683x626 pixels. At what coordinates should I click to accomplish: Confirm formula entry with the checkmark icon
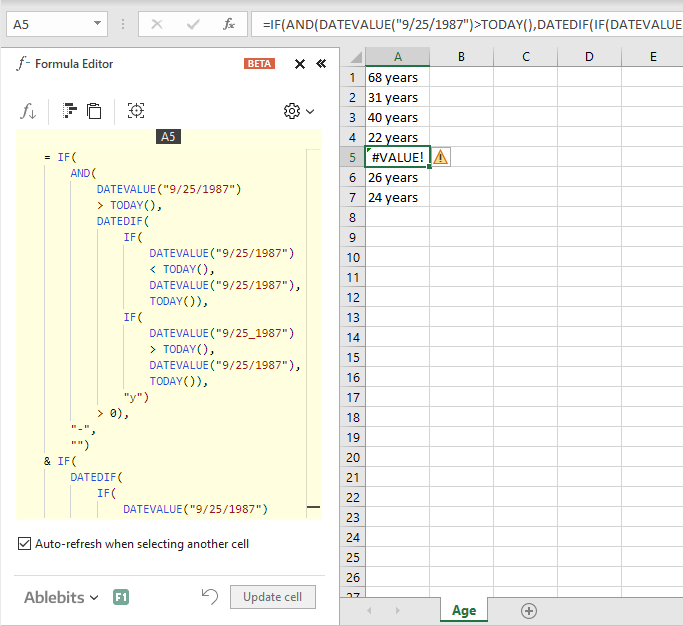click(x=193, y=24)
